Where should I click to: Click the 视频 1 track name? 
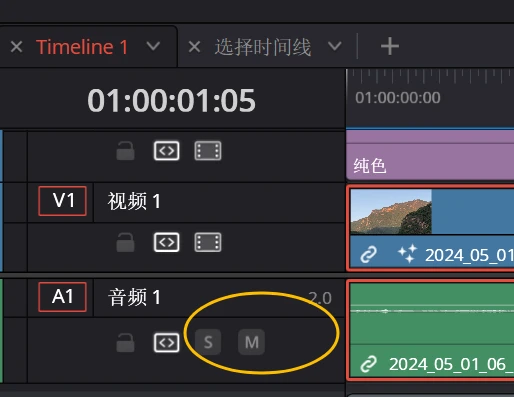(134, 201)
